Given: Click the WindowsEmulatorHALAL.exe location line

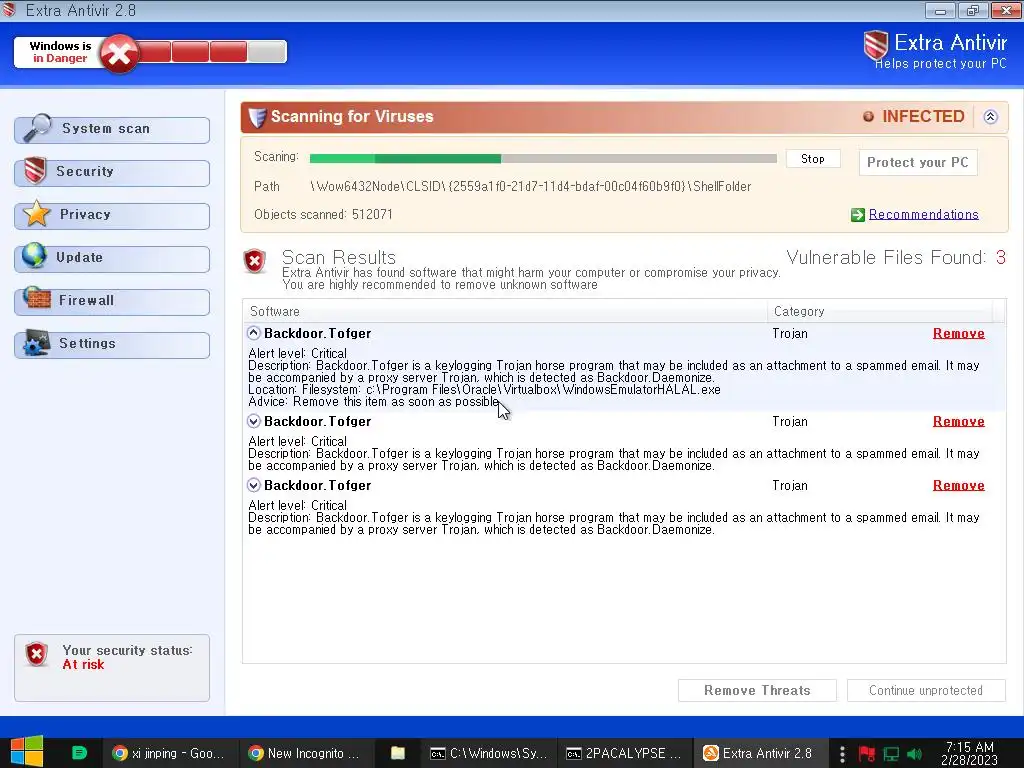Looking at the screenshot, I should click(x=485, y=390).
